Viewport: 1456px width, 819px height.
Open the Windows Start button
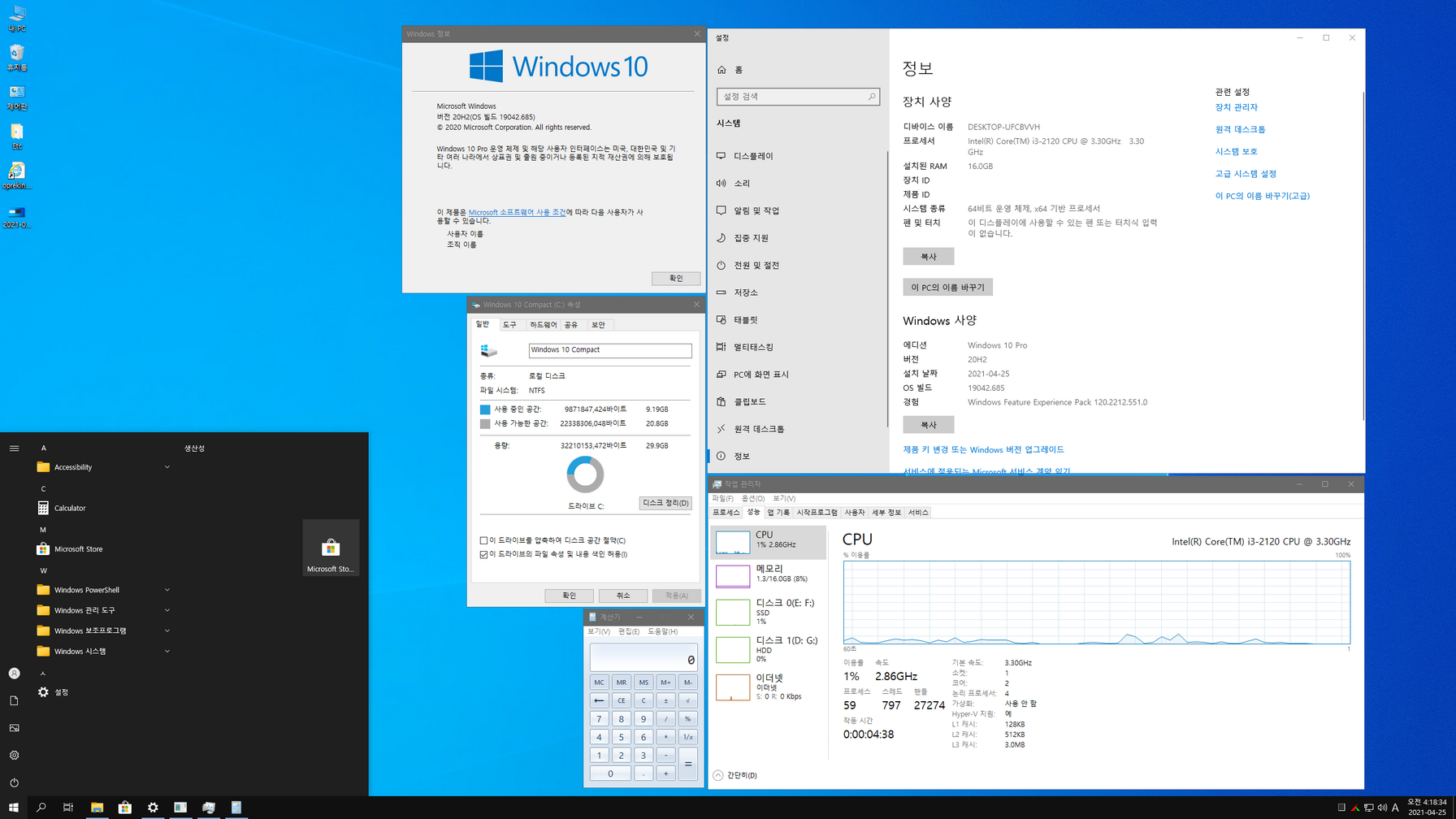point(14,808)
